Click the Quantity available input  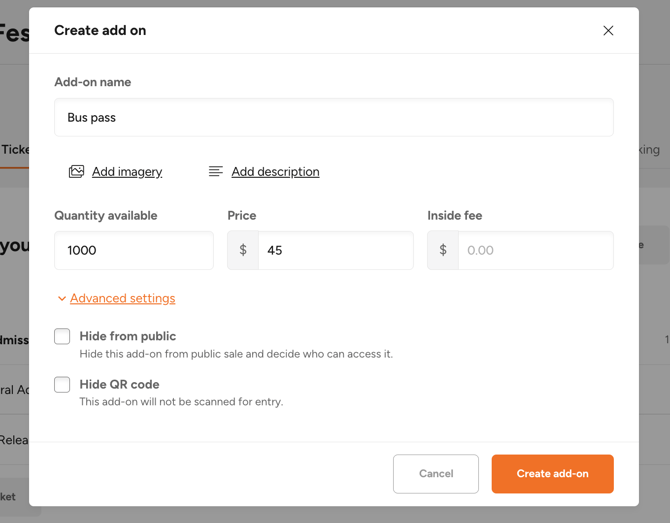coord(134,250)
